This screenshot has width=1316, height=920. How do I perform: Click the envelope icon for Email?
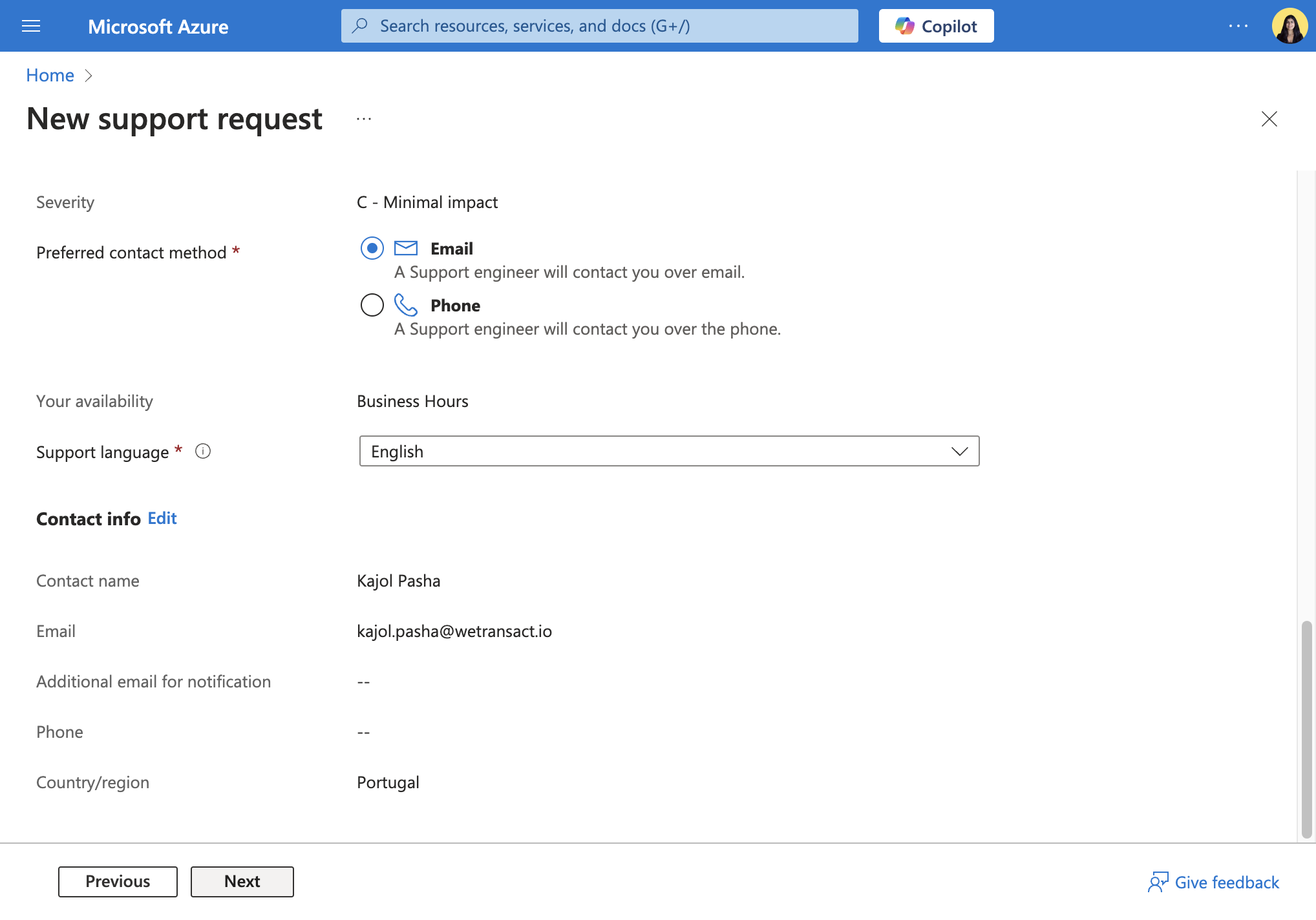pos(406,248)
